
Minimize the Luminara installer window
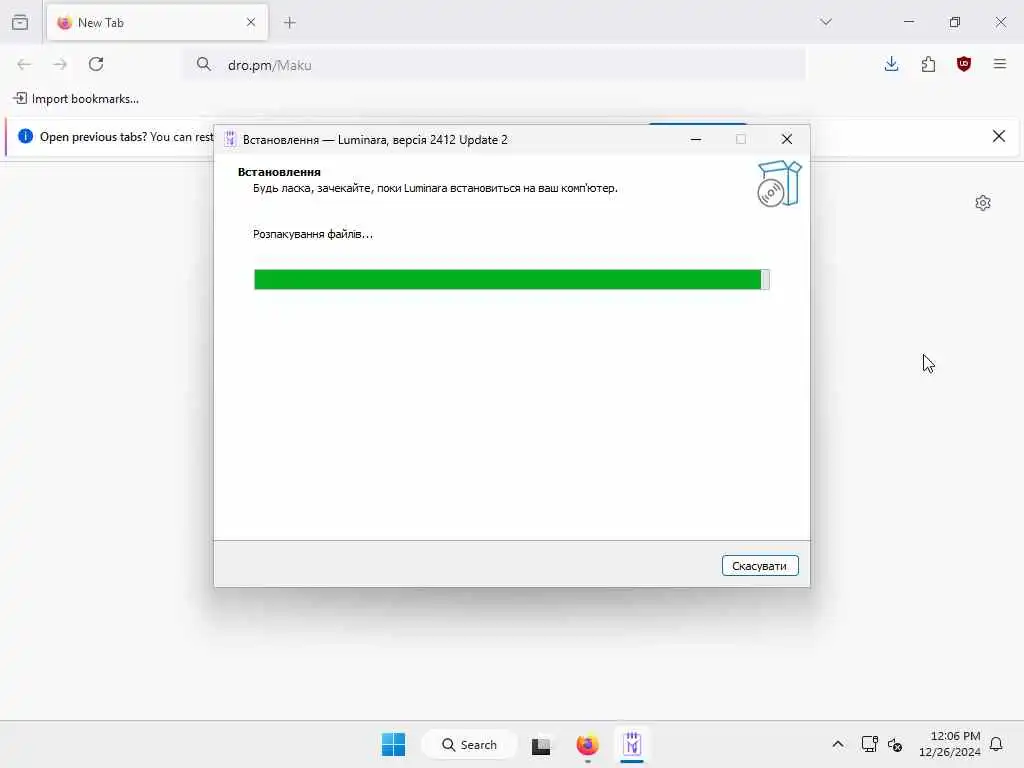(696, 139)
